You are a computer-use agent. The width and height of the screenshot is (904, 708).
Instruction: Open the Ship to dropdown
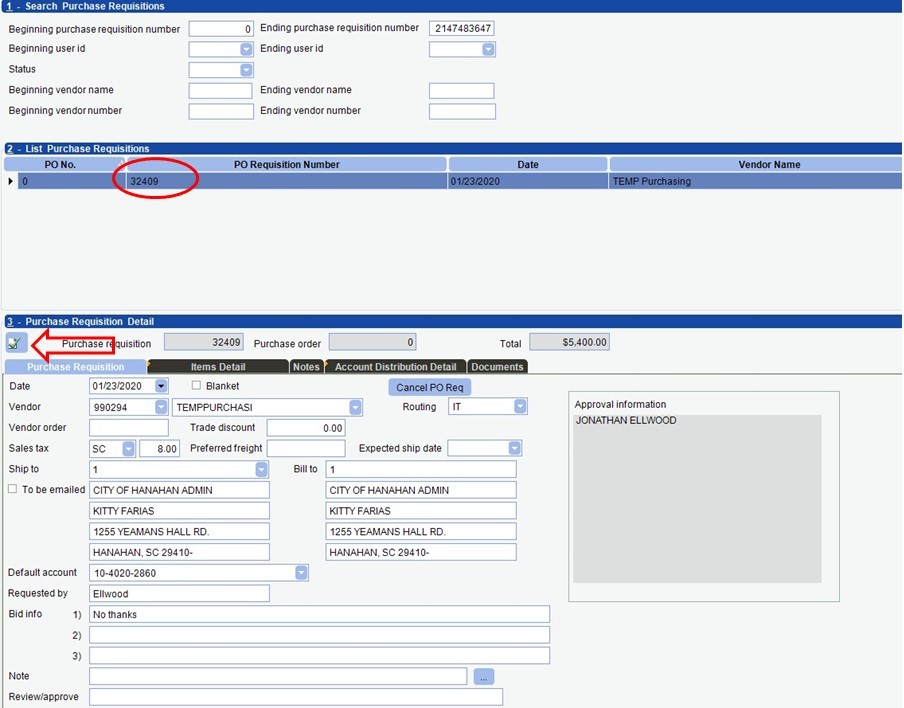click(261, 469)
